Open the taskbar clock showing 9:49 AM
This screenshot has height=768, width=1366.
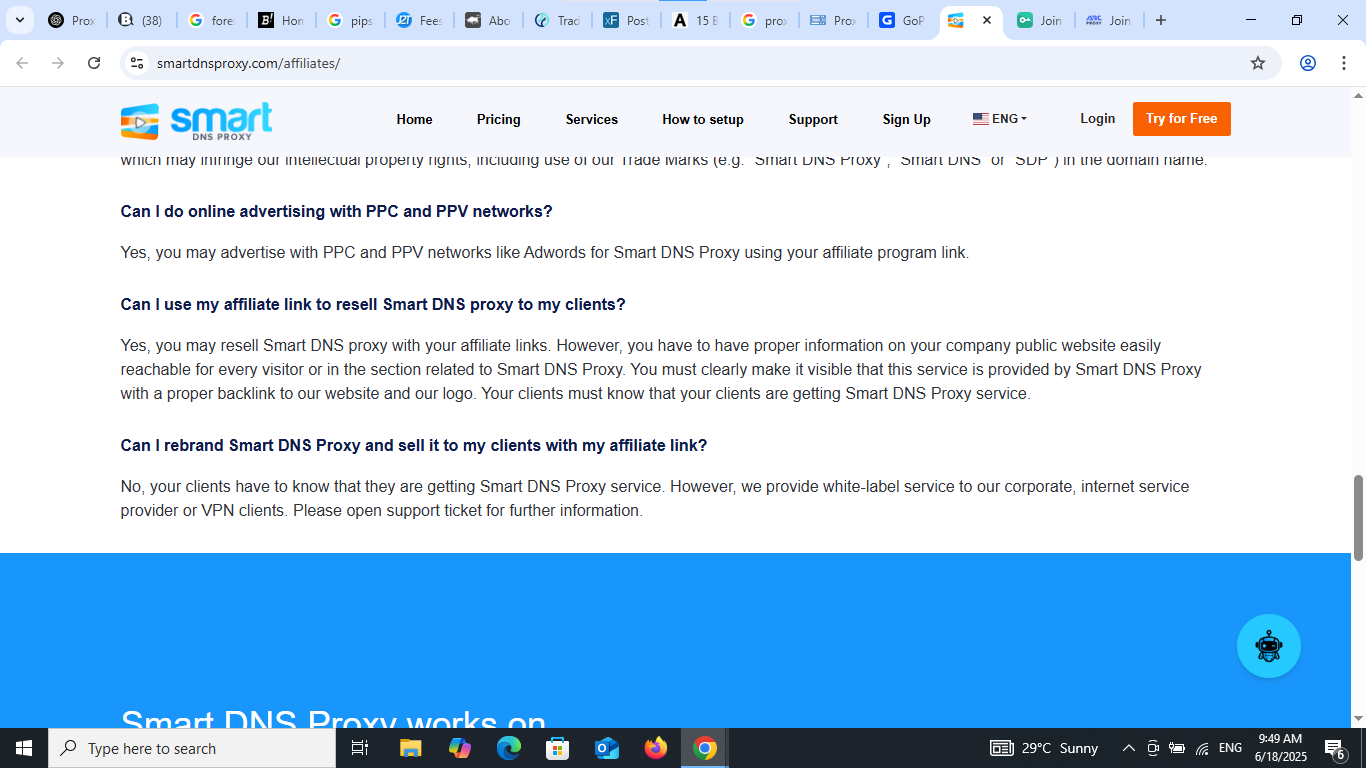click(x=1280, y=748)
